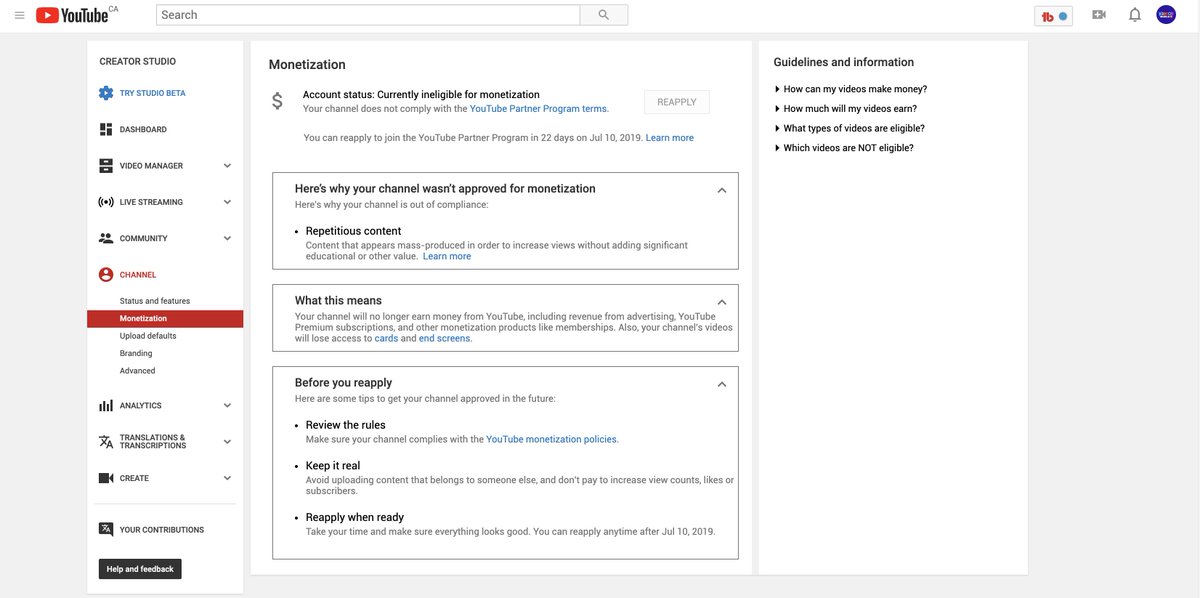Expand the Create section chevron

click(x=227, y=478)
